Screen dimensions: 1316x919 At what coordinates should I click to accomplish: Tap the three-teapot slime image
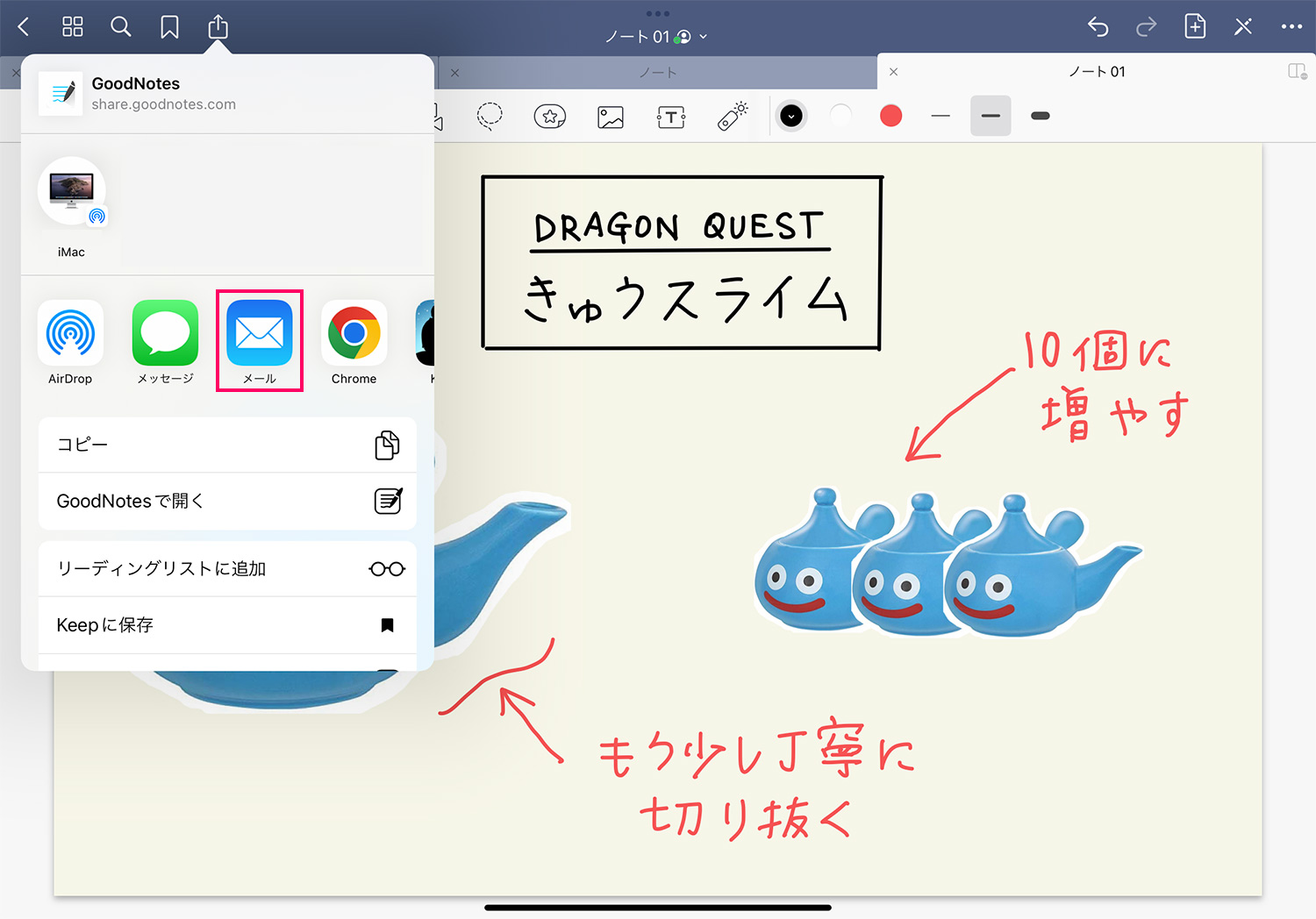(x=948, y=561)
